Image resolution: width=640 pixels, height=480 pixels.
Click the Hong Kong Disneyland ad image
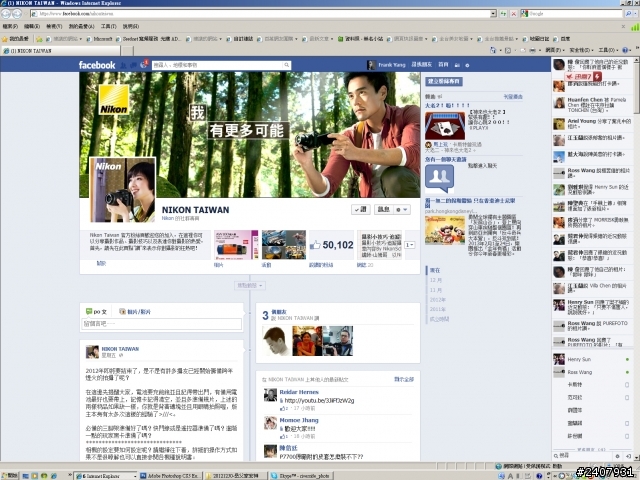(x=445, y=231)
